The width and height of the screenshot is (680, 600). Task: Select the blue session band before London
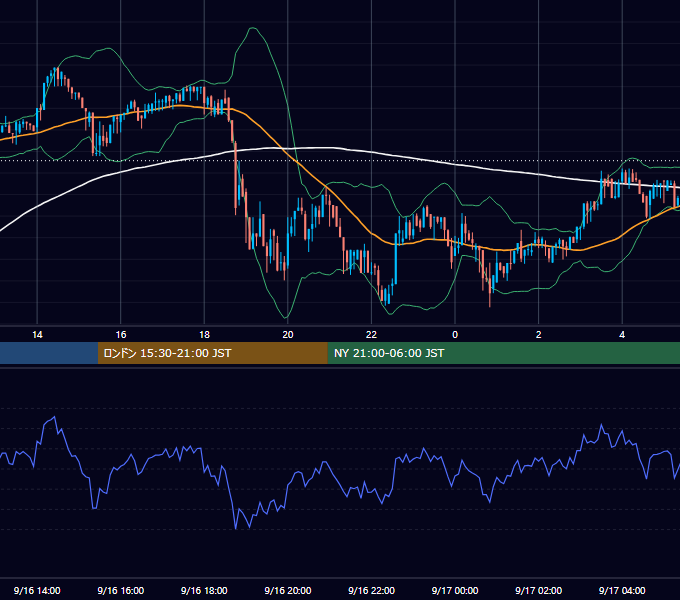point(49,353)
